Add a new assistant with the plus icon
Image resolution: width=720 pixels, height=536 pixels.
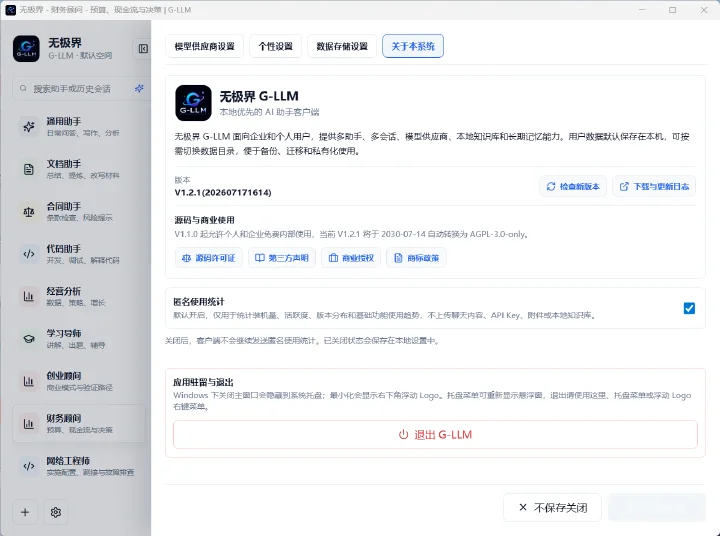(25, 512)
